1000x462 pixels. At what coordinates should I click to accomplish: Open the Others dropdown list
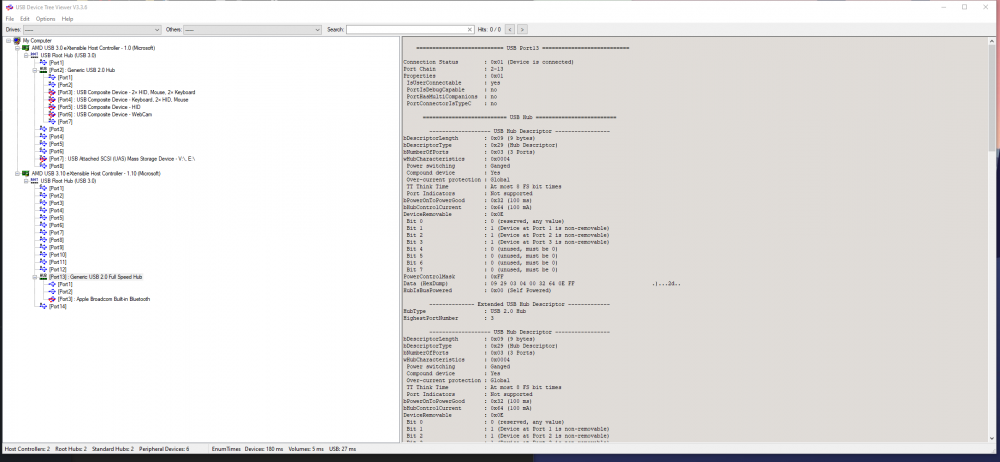252,29
